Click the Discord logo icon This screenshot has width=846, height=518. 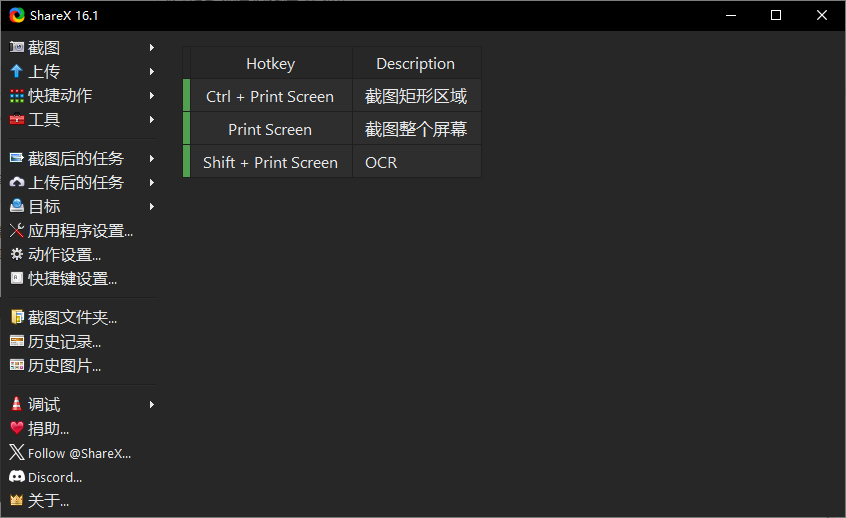click(16, 477)
